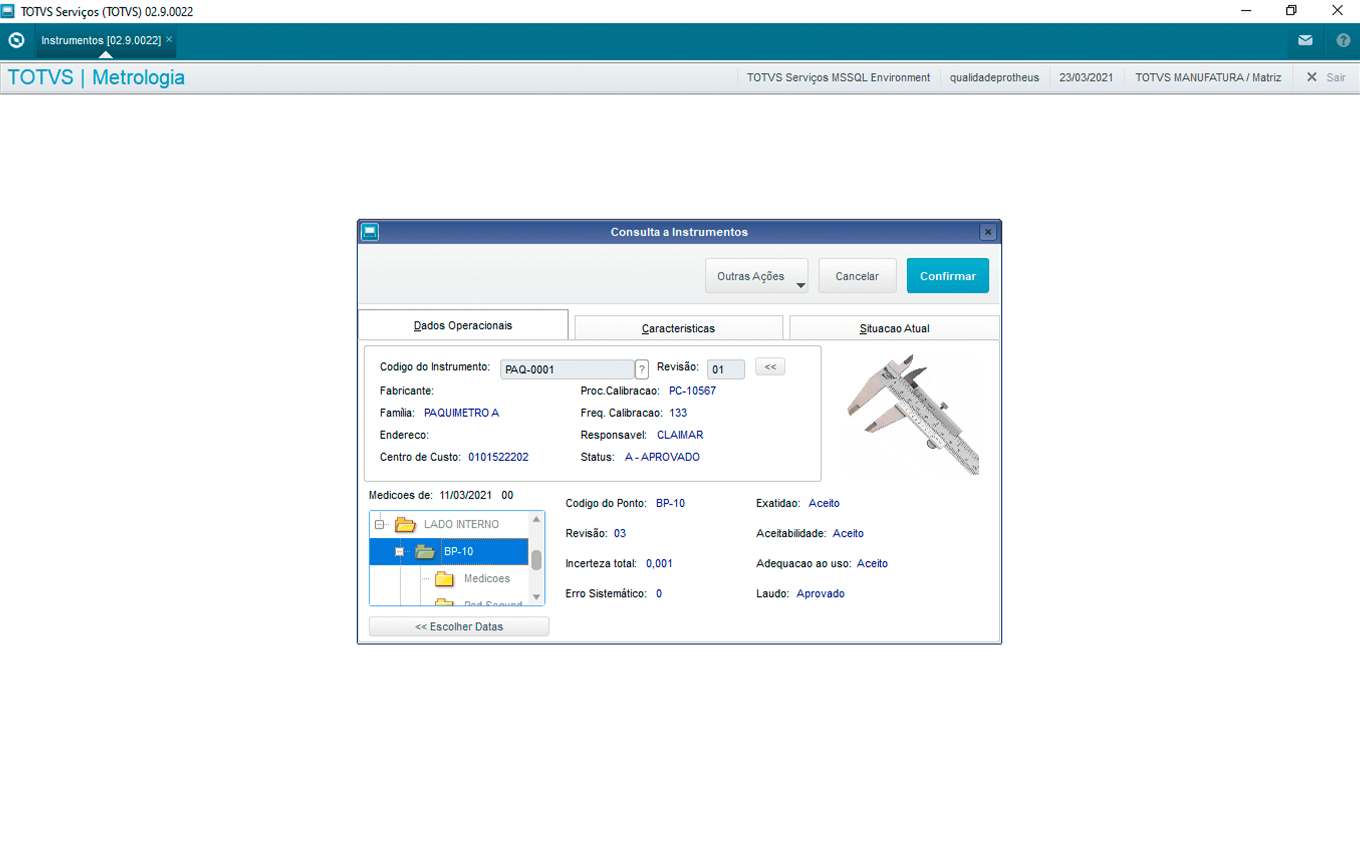Open the mail envelope notifications icon
Screen dimensions: 1360x850
pyautogui.click(x=1305, y=41)
